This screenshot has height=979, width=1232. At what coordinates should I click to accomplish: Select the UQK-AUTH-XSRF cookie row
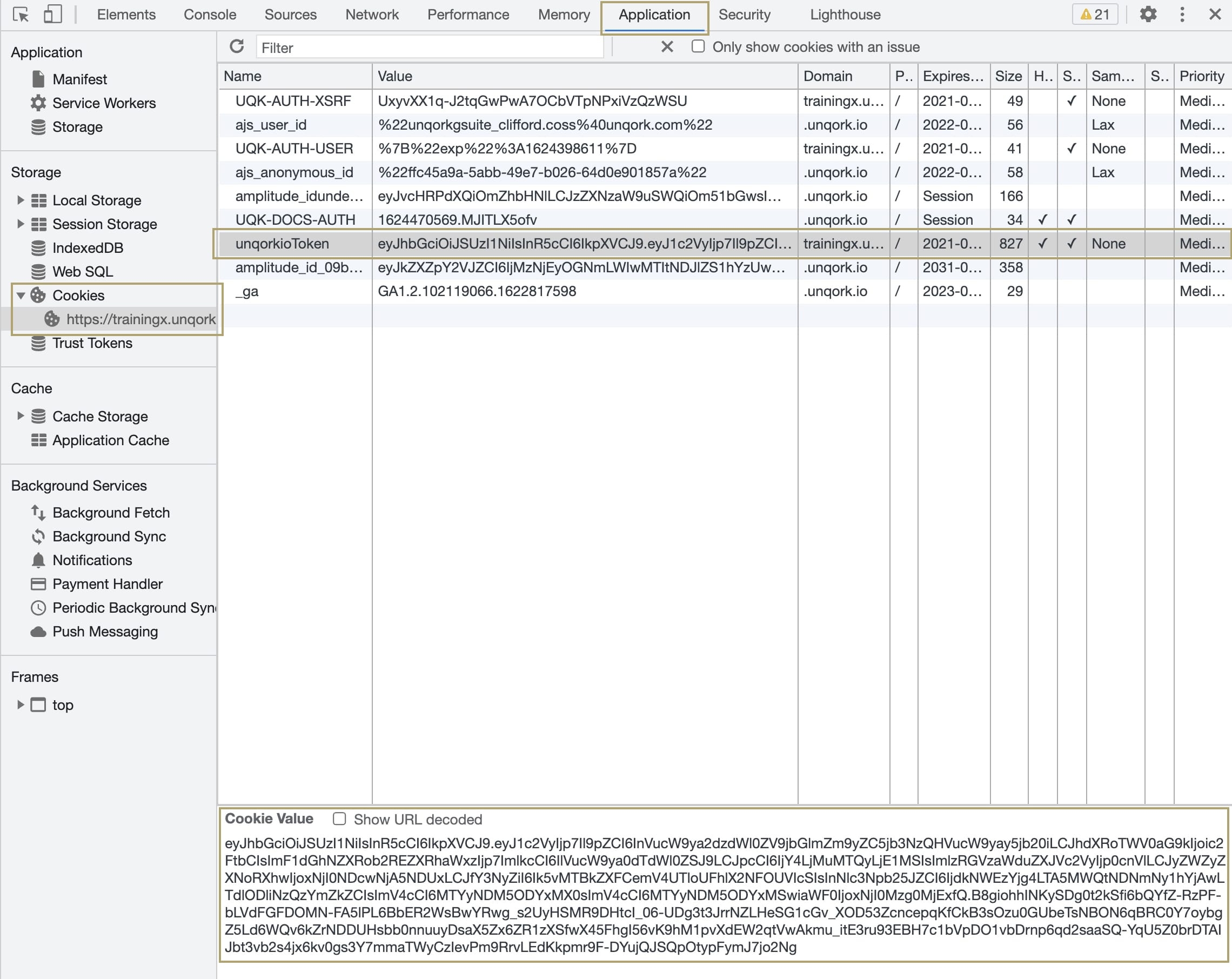(725, 101)
